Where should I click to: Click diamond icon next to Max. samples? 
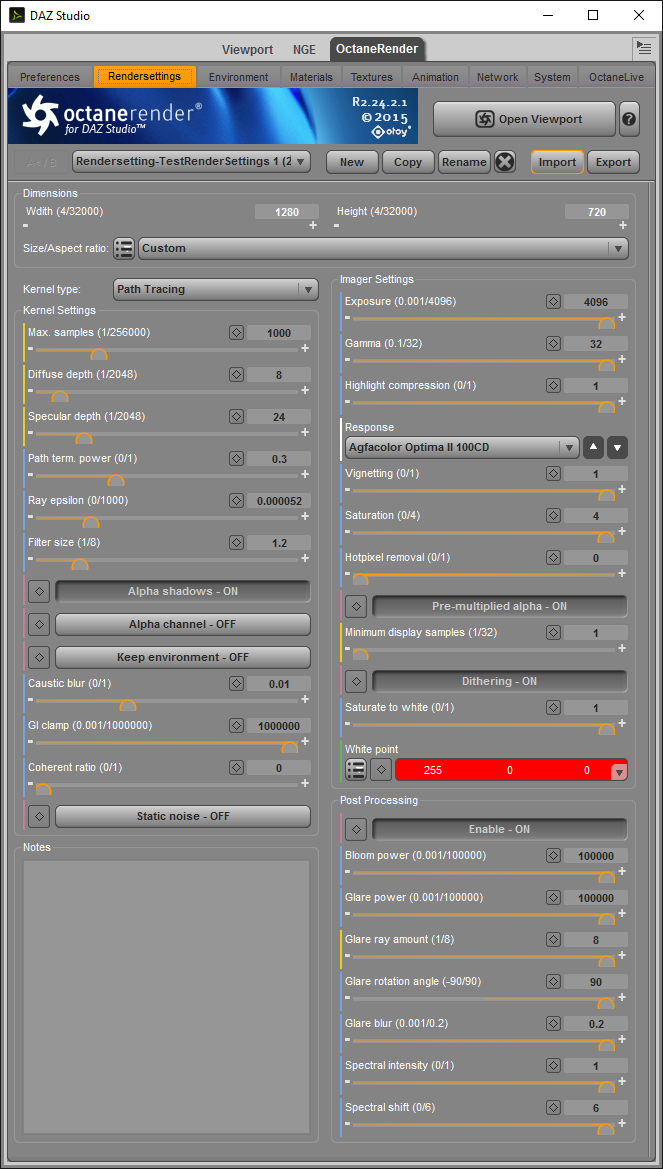point(236,333)
